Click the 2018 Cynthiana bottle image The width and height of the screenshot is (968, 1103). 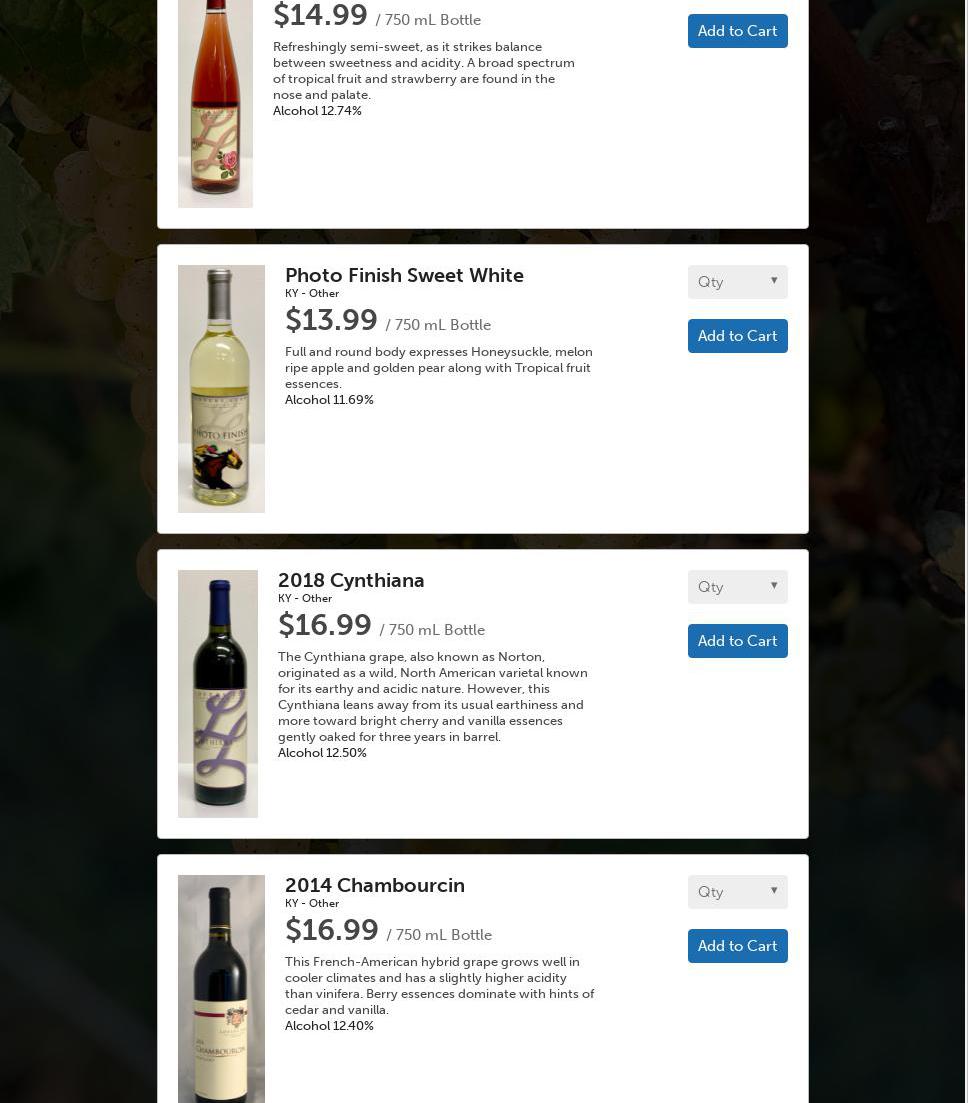(218, 694)
